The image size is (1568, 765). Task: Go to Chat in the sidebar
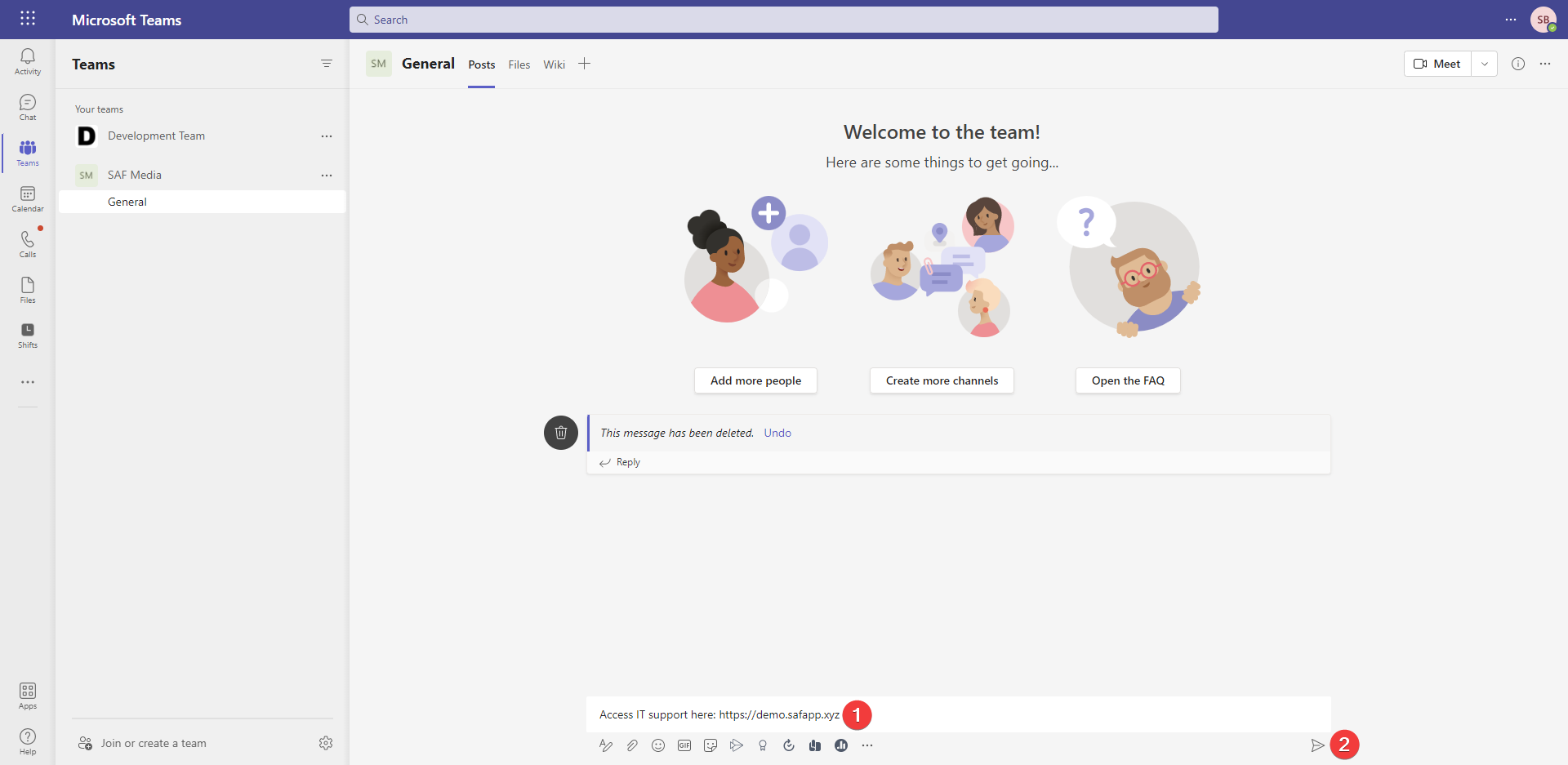pos(28,107)
